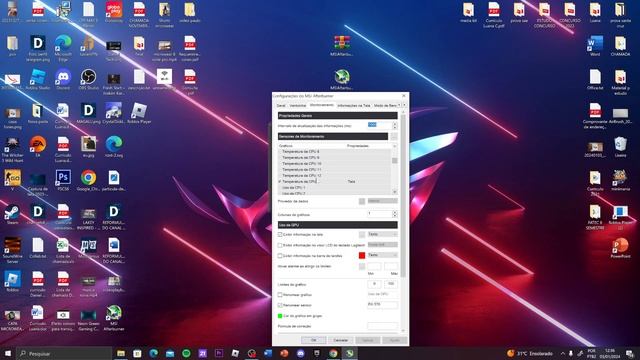Increase 'Colunas de gráficos' spinner value

[395, 212]
